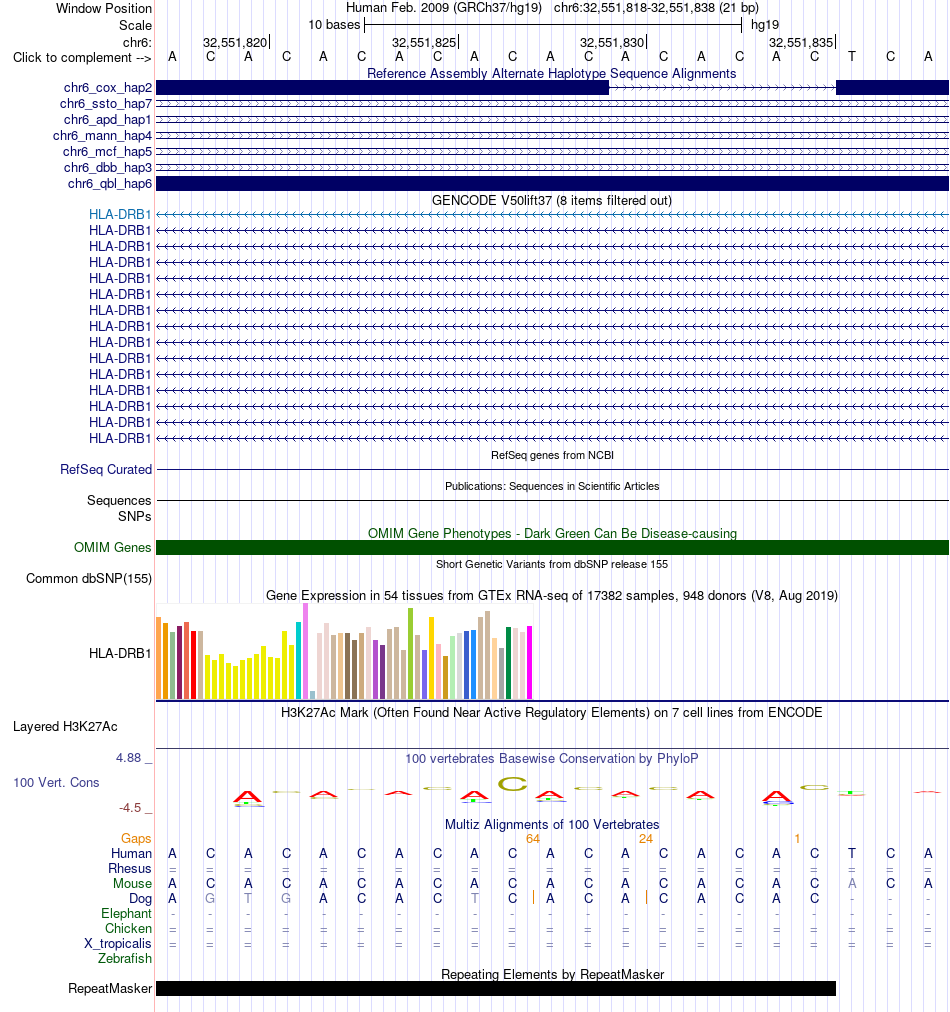
Task: Click the GTEx HLA-DRB1 expression bar chart
Action: [x=344, y=652]
